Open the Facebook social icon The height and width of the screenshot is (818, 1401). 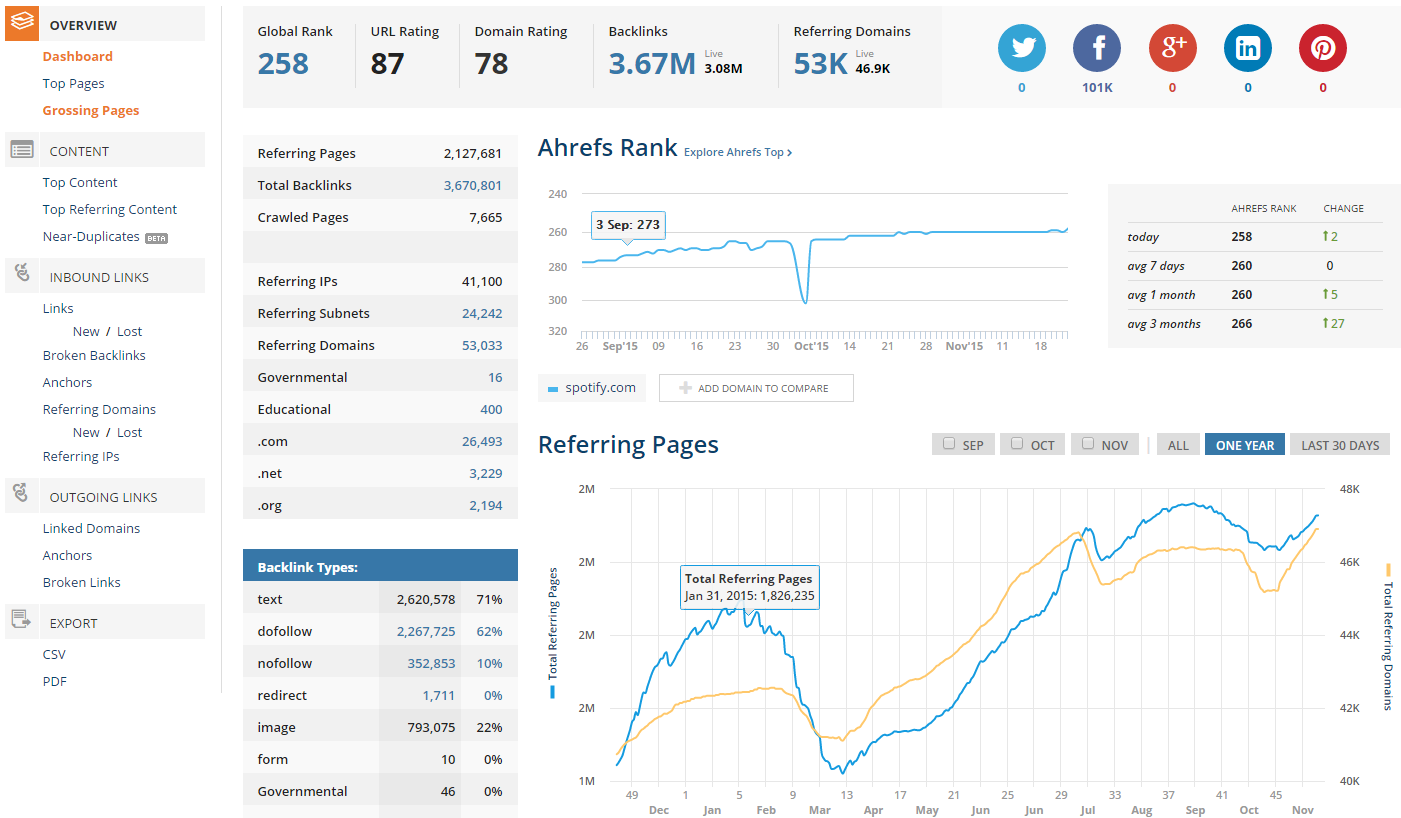click(x=1097, y=48)
